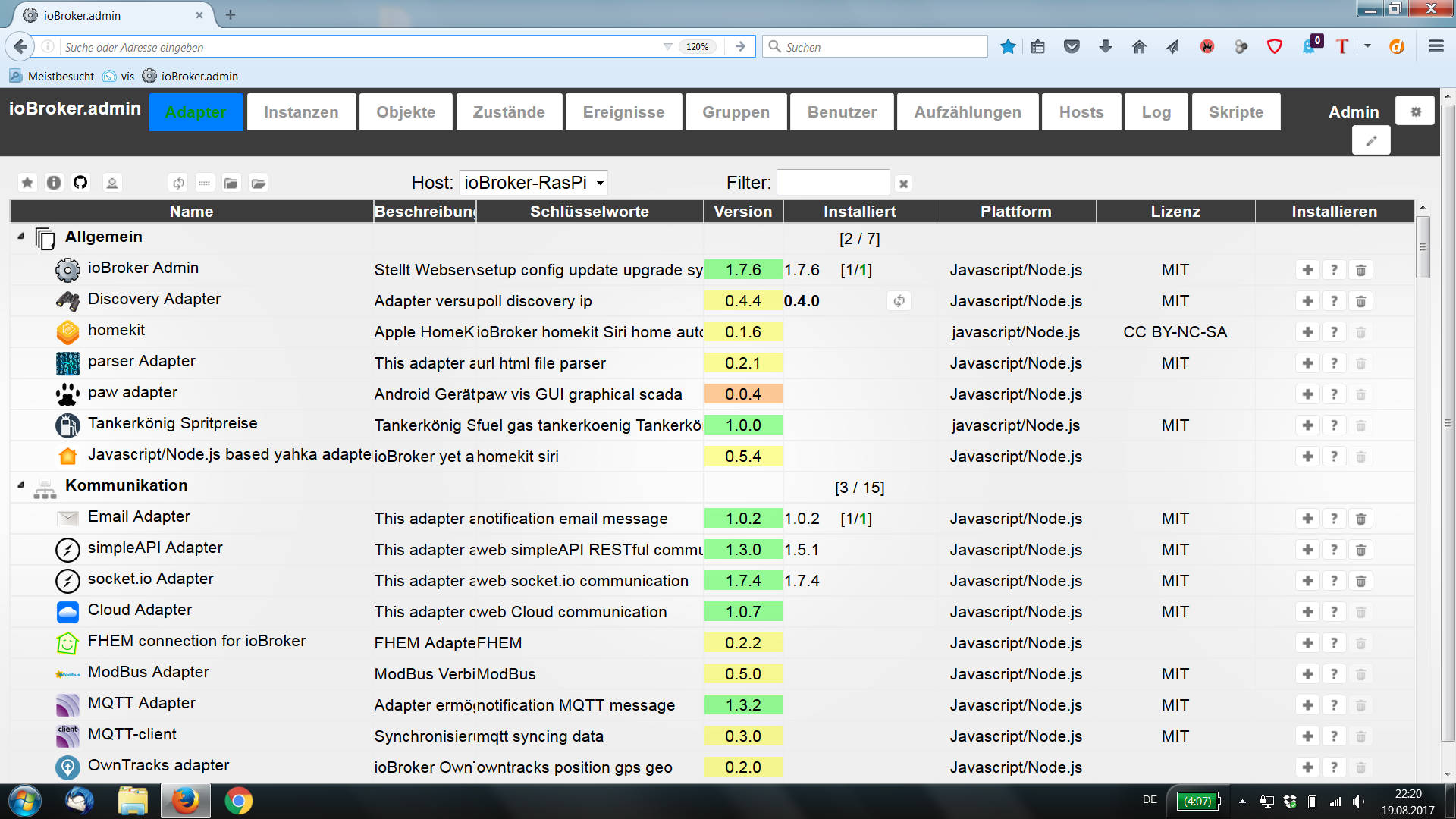Select the Benutzer tab
The width and height of the screenshot is (1456, 819).
pos(842,112)
